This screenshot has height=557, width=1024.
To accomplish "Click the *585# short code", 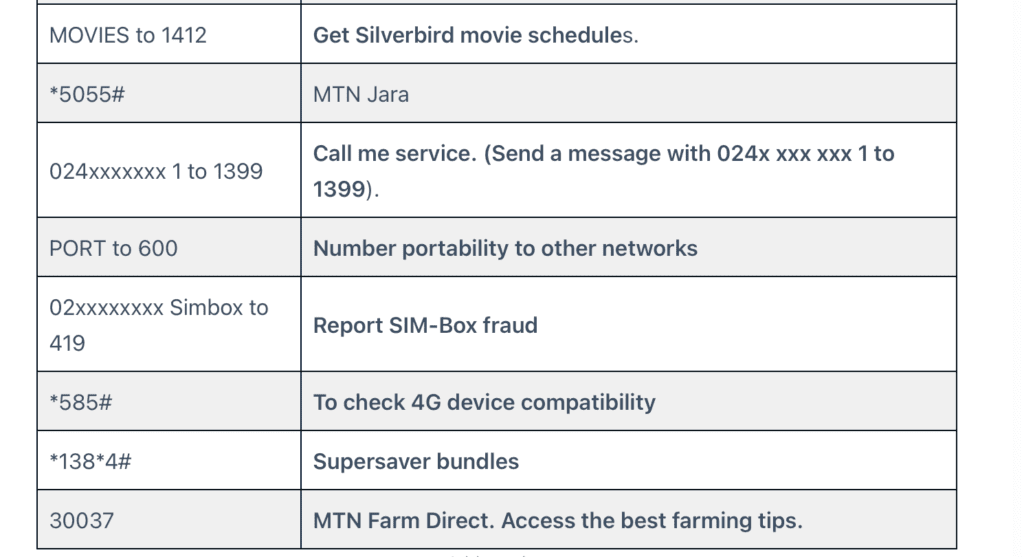I will (81, 402).
